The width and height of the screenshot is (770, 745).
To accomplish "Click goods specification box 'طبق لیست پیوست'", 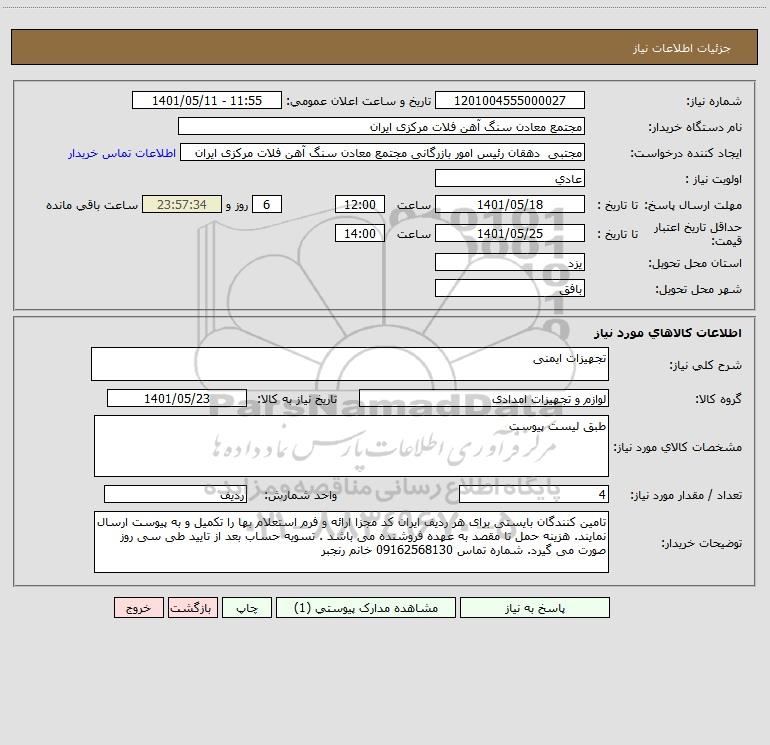I will (x=351, y=446).
